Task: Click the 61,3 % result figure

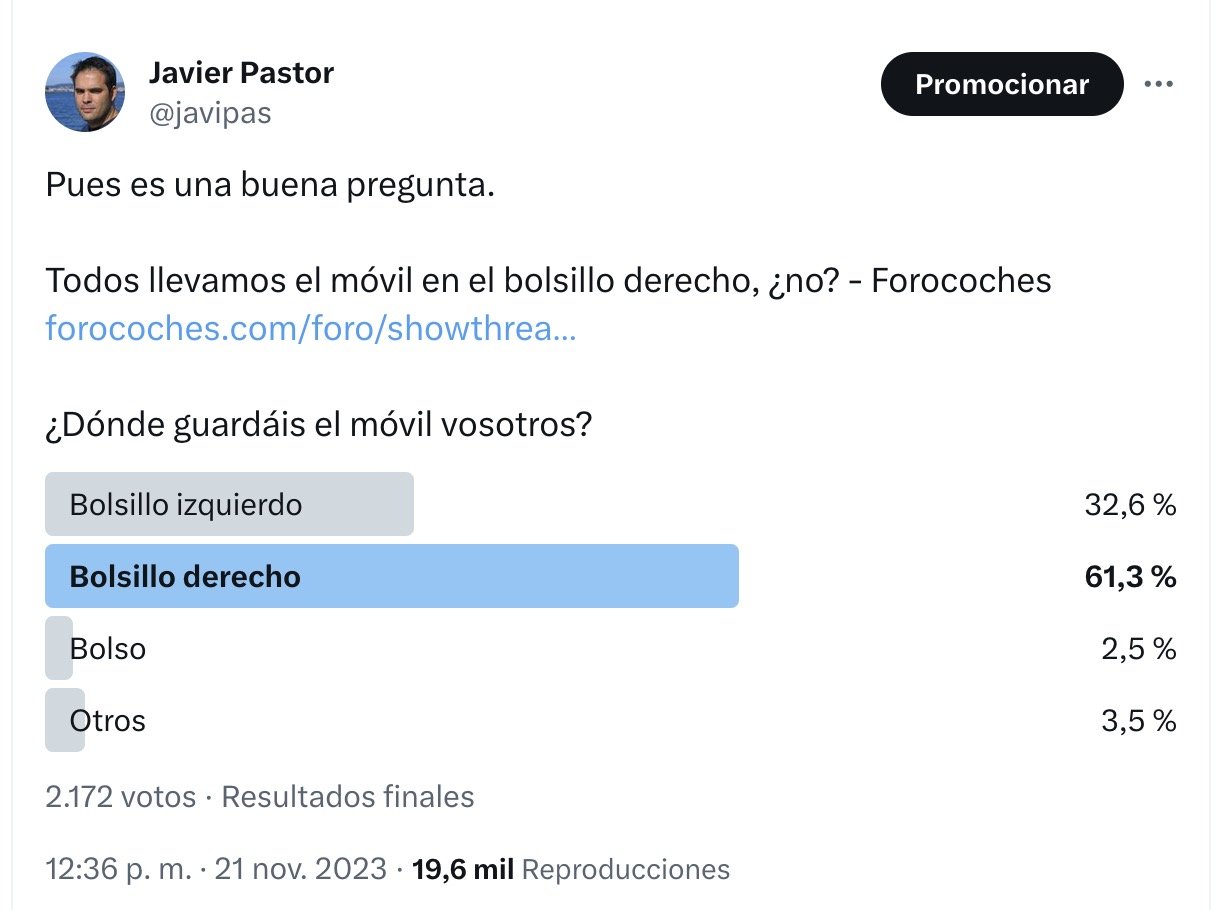Action: 1130,577
